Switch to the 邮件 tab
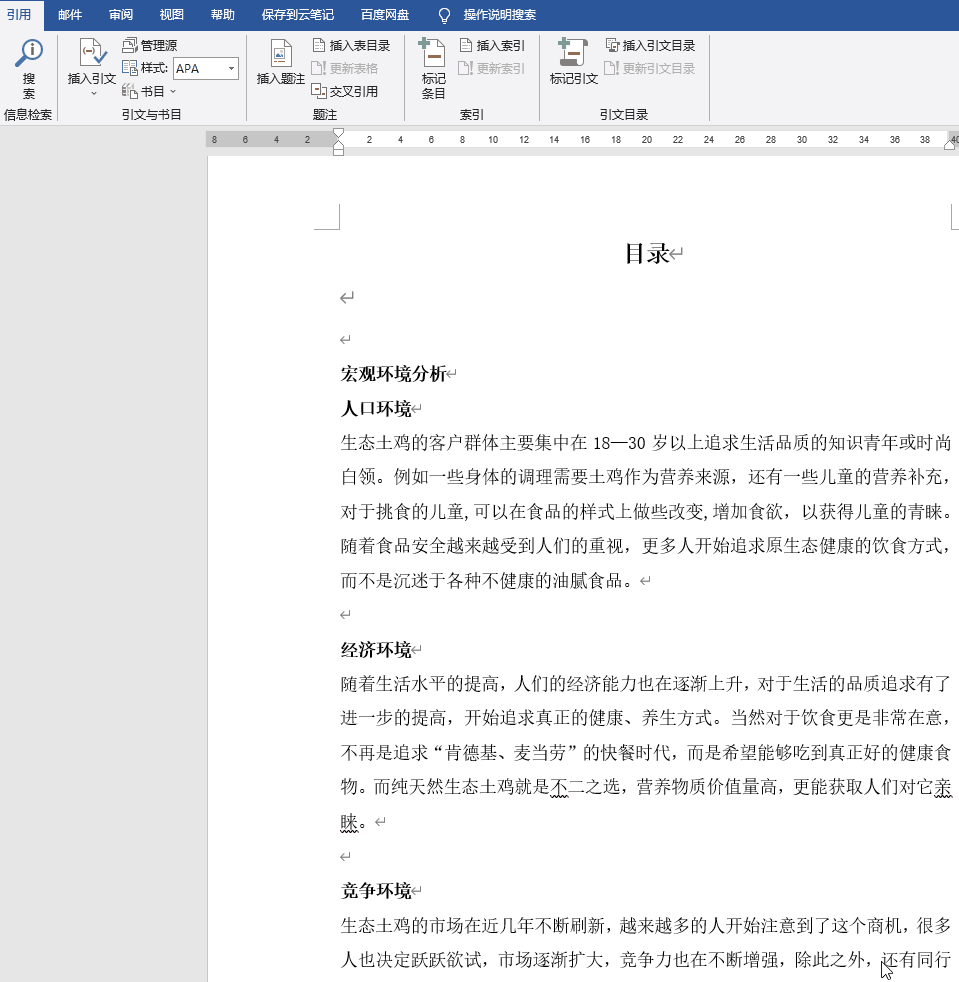The width and height of the screenshot is (959, 982). [x=70, y=15]
